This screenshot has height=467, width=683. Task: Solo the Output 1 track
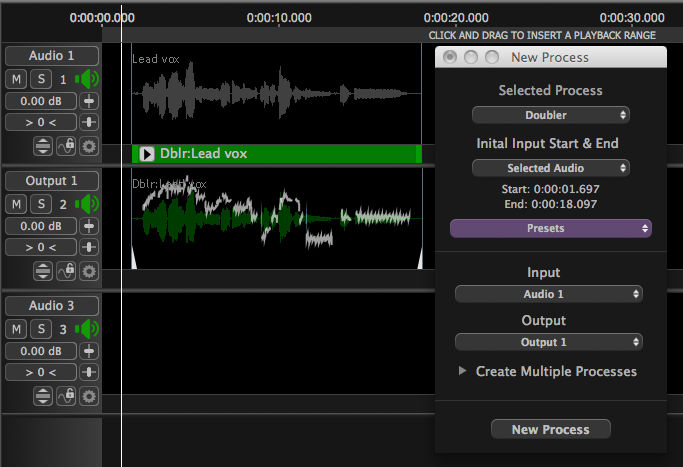40,204
